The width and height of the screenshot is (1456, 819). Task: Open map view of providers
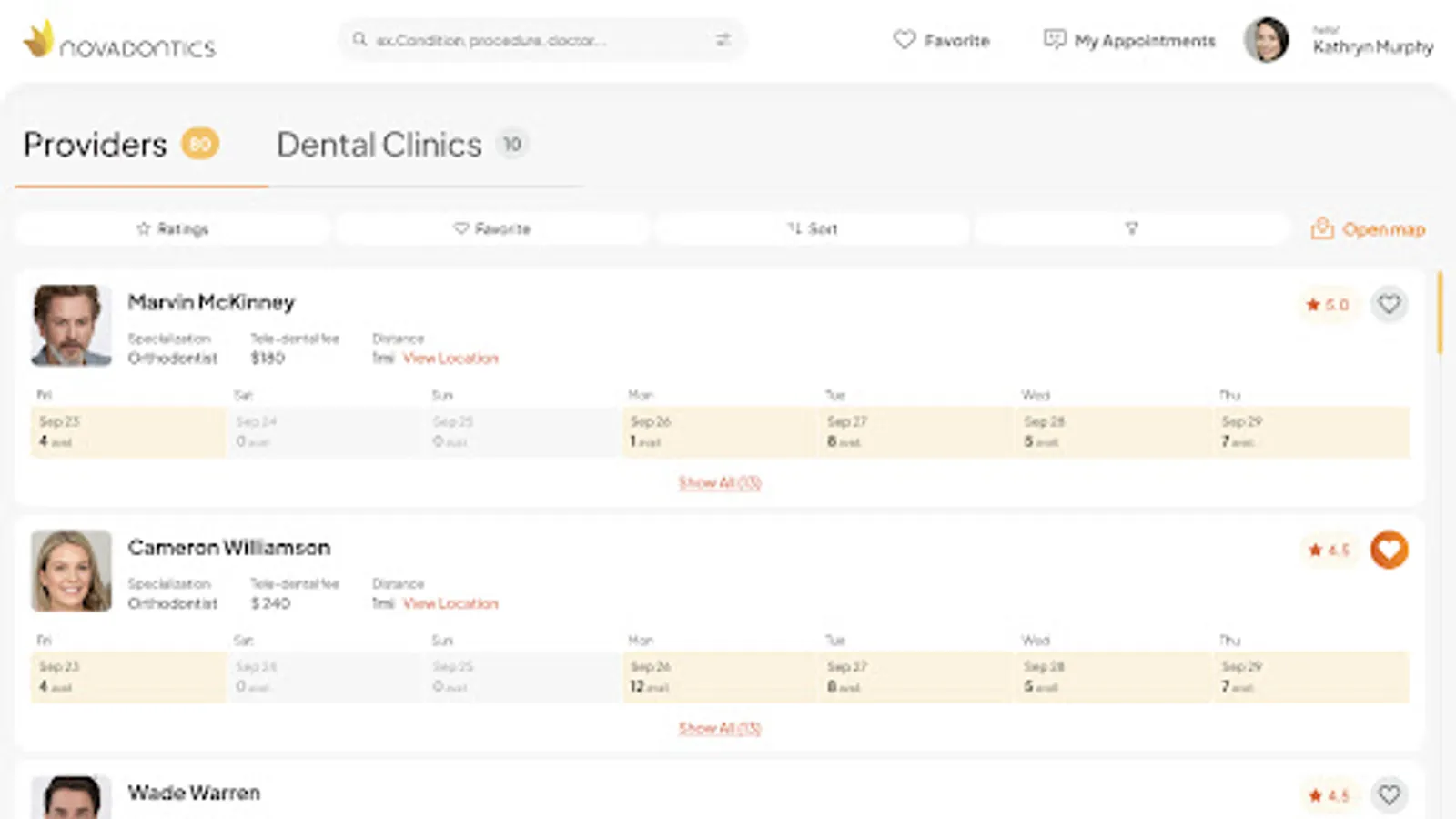pos(1368,229)
